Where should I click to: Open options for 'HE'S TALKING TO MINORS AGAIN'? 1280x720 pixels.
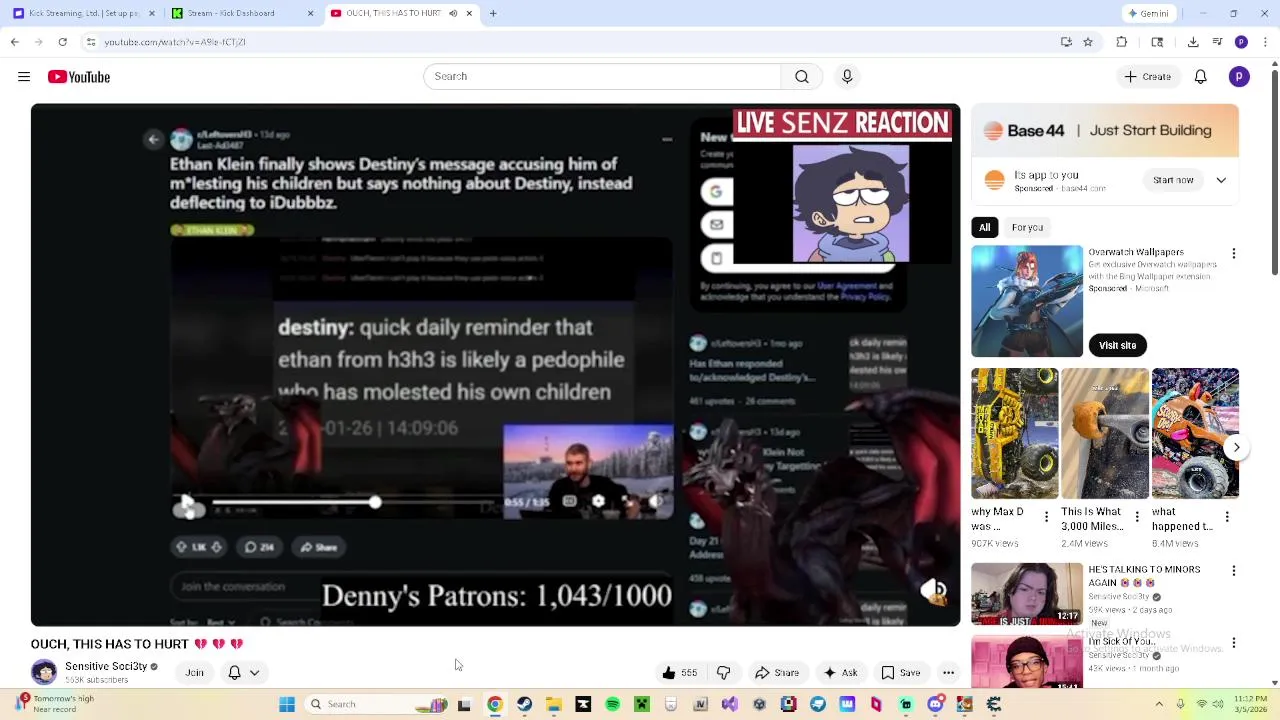1234,570
